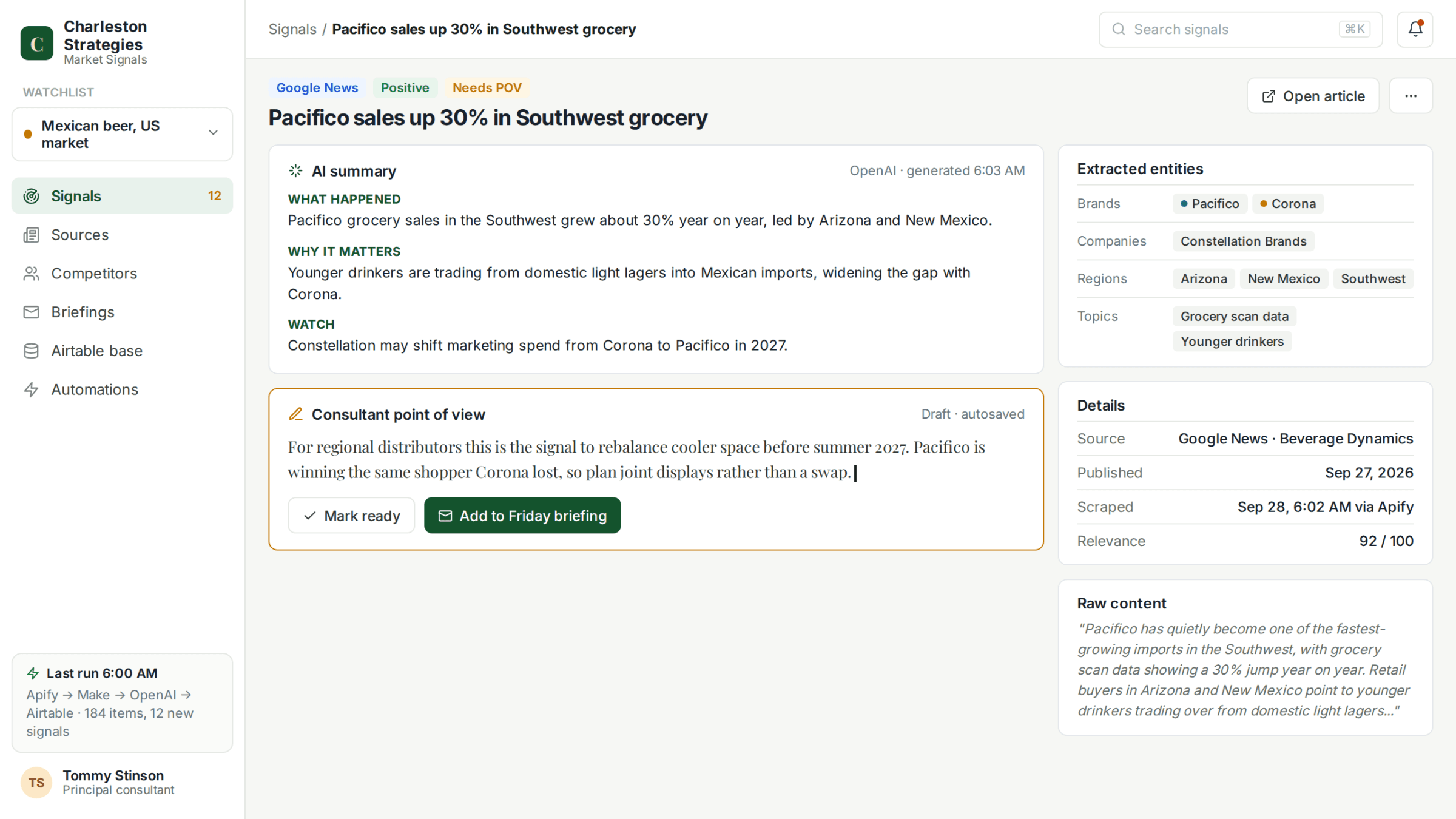Navigate to Competitors
This screenshot has width=1456, height=819.
point(122,274)
